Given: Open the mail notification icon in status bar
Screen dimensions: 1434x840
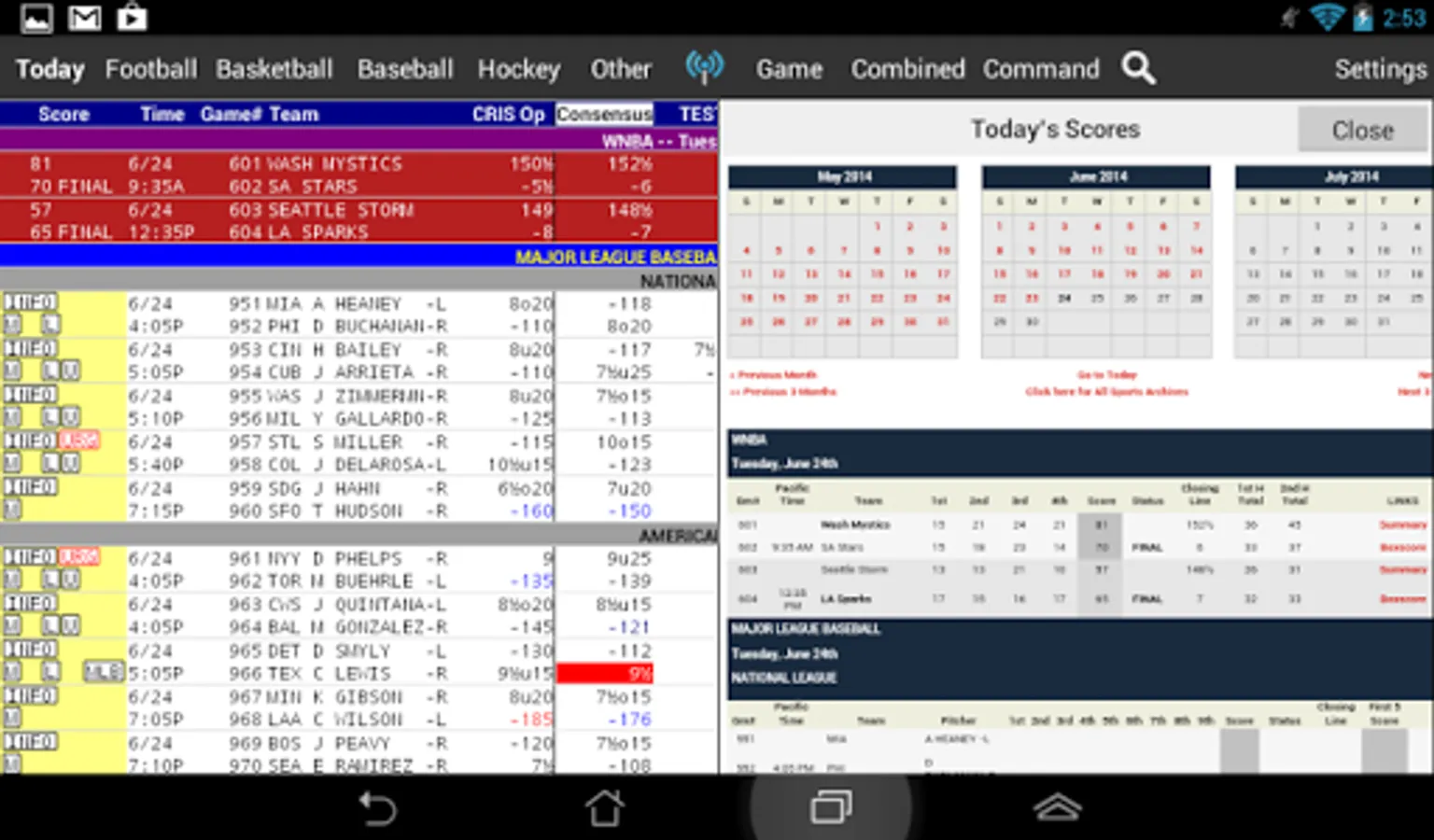Looking at the screenshot, I should (x=84, y=18).
